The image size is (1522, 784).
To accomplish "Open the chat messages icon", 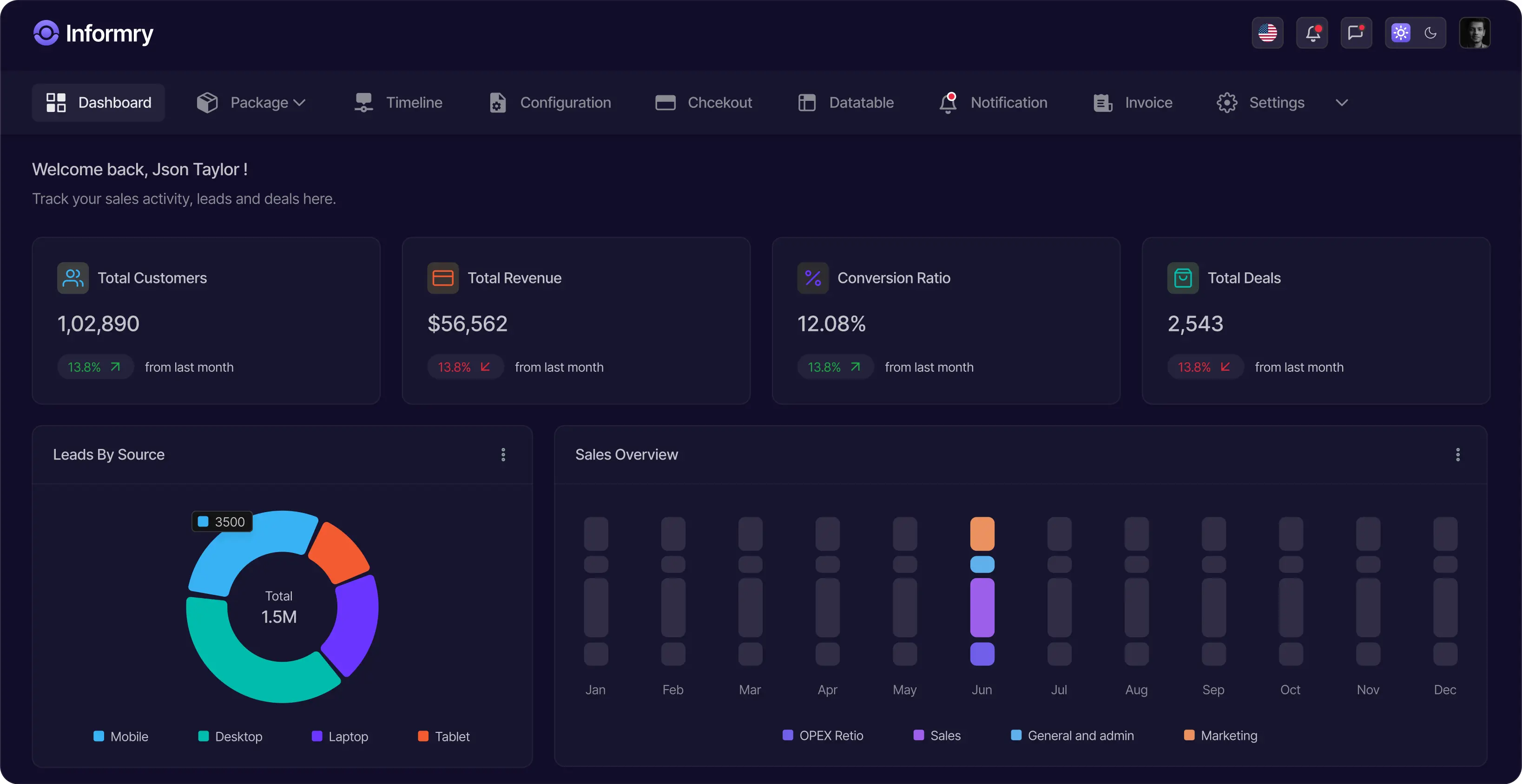I will pos(1356,33).
